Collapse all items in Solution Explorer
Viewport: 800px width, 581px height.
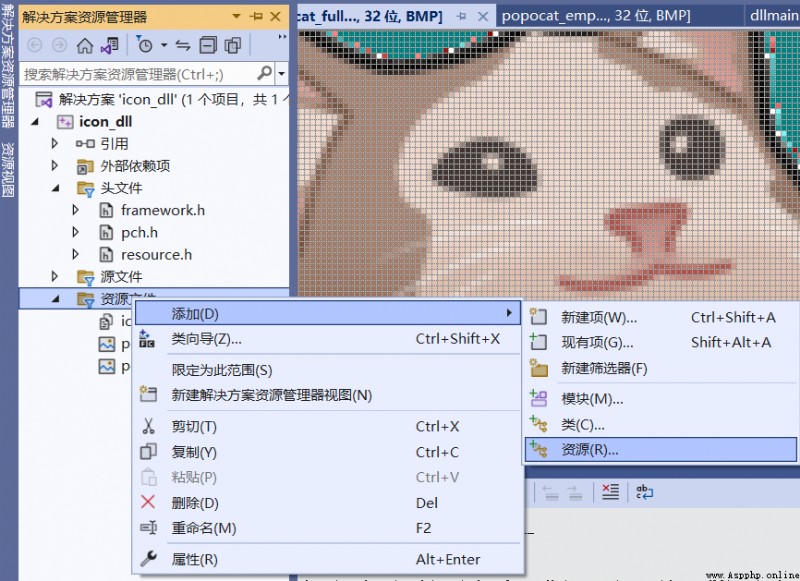[x=208, y=46]
